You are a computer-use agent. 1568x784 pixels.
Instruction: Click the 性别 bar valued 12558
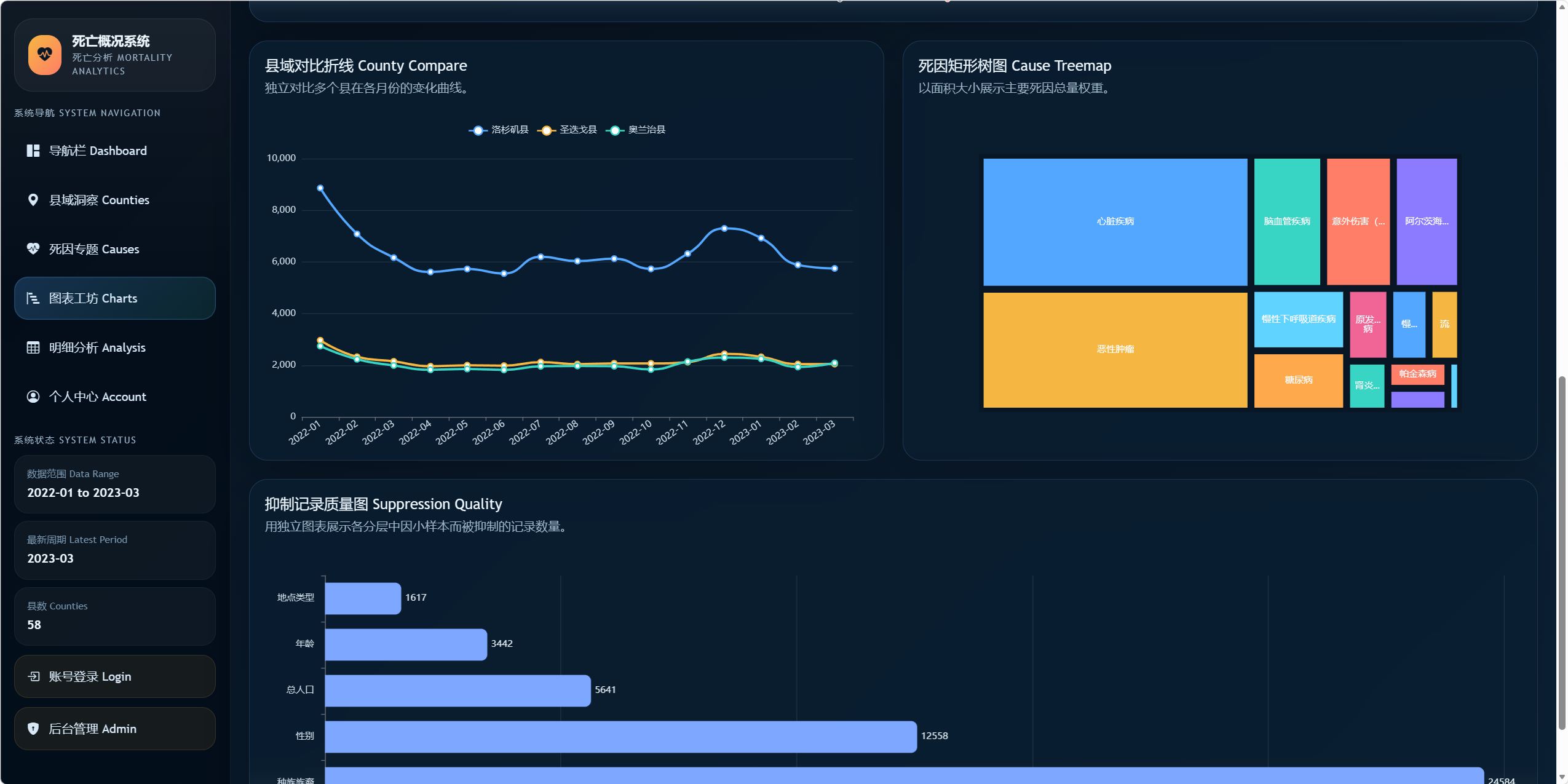coord(620,736)
